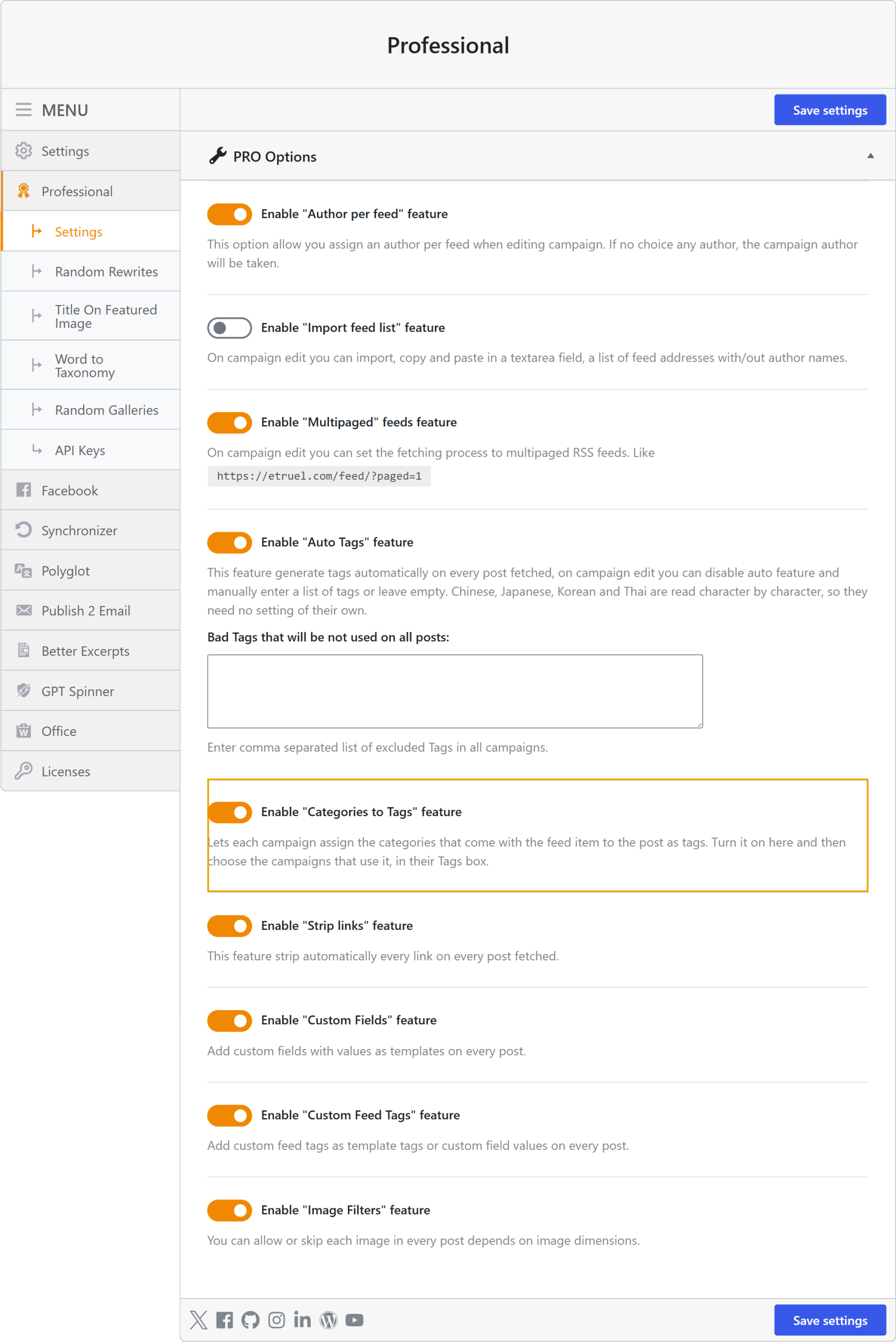Screen dimensions: 896x1342
Task: Enable the "Import feed list" toggle
Action: coord(230,328)
